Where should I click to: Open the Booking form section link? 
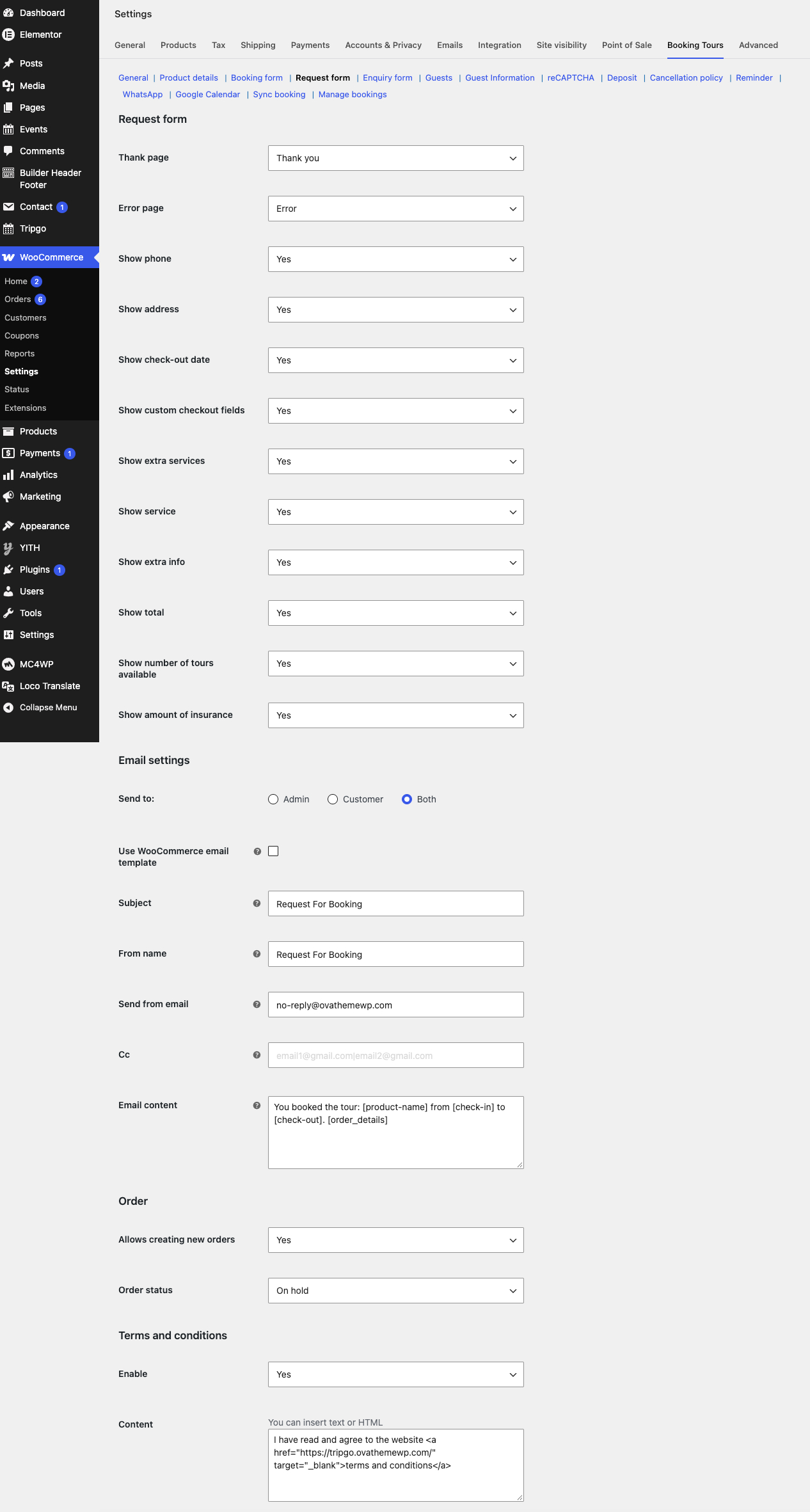[x=257, y=78]
